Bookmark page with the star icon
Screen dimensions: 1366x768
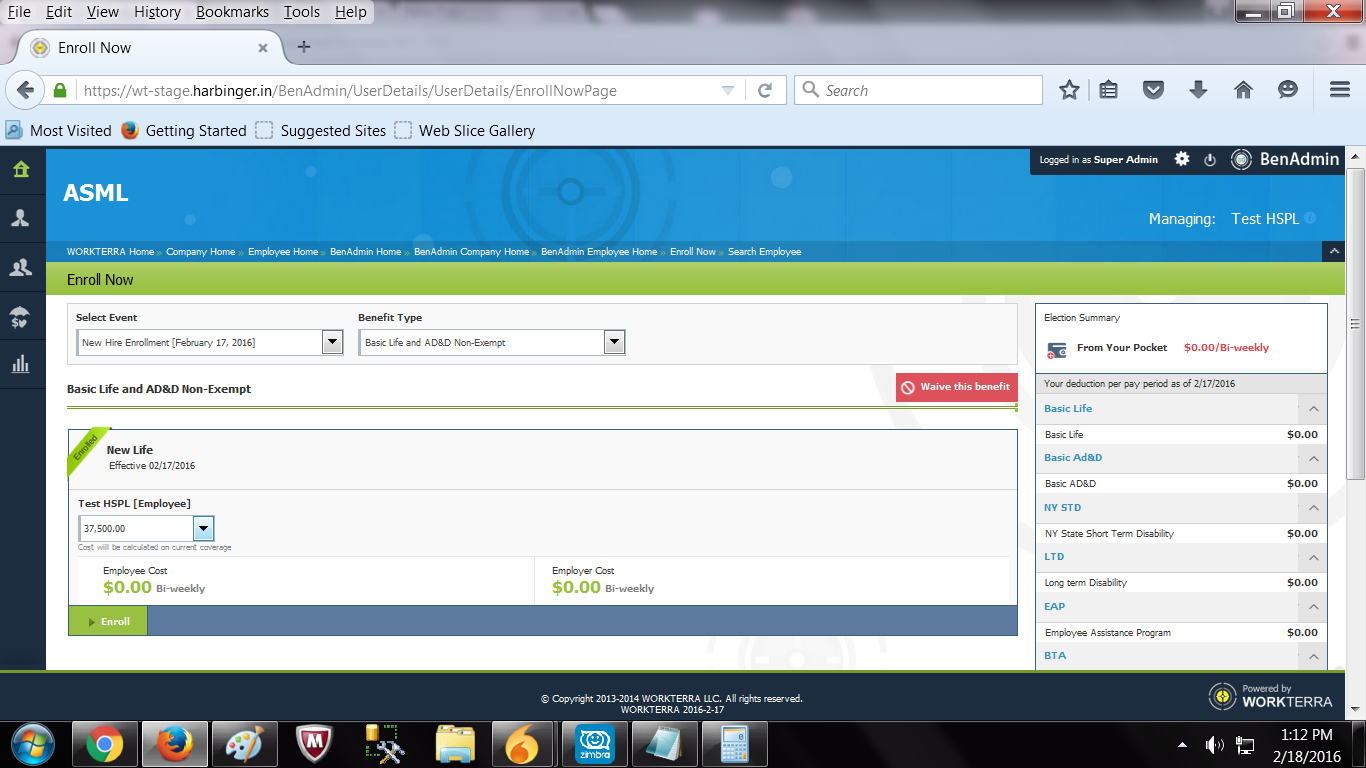1069,90
